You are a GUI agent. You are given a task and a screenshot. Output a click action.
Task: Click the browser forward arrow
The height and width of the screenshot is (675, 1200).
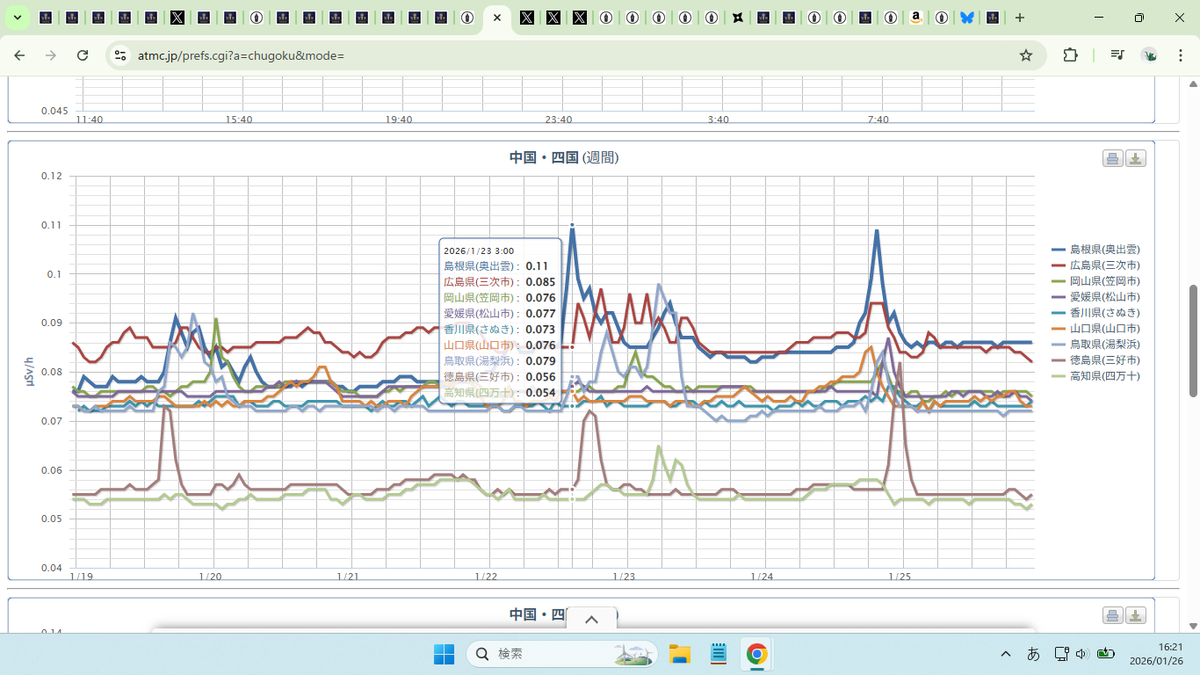point(51,56)
